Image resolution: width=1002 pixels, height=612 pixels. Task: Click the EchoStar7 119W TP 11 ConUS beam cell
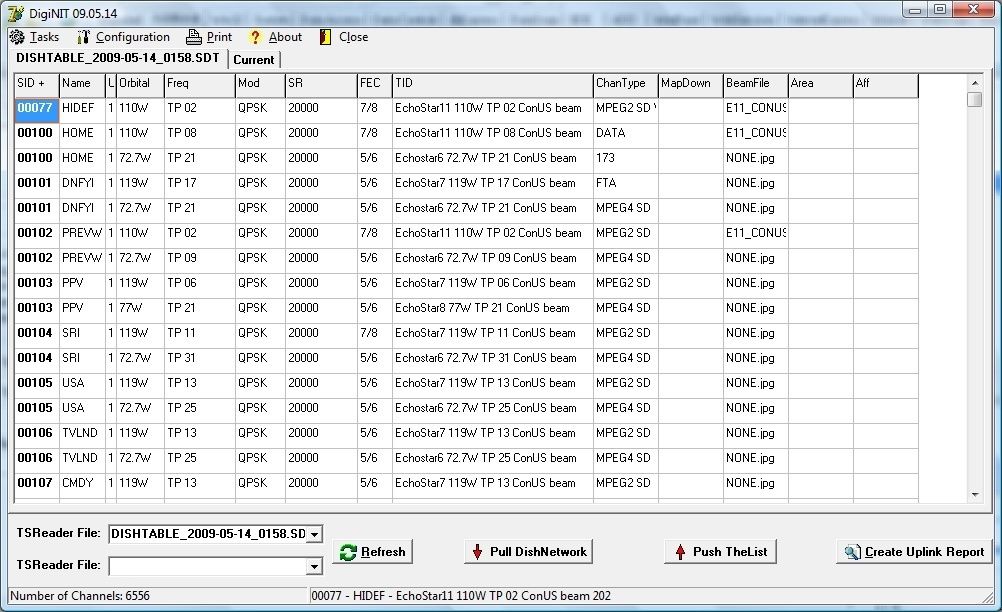[x=493, y=333]
